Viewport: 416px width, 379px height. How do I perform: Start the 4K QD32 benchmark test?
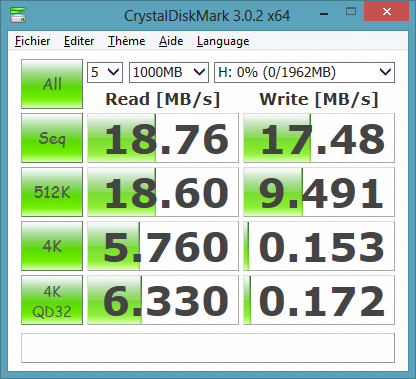pyautogui.click(x=52, y=300)
